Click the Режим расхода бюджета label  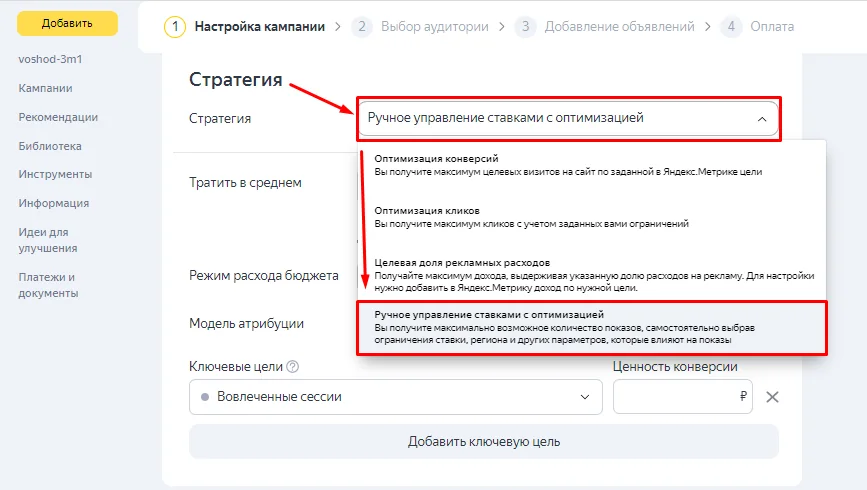(x=264, y=275)
